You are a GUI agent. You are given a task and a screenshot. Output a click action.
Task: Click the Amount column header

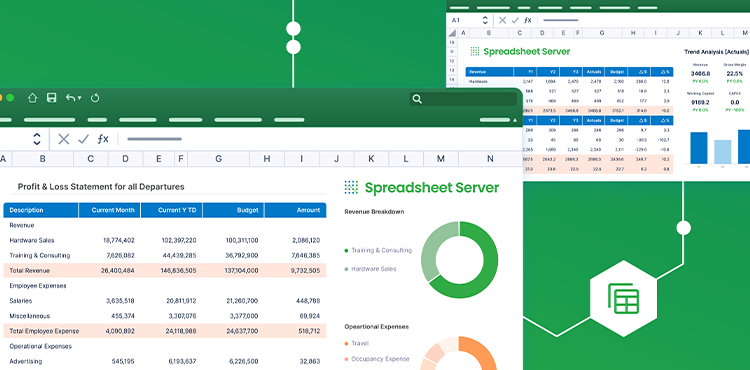click(296, 210)
